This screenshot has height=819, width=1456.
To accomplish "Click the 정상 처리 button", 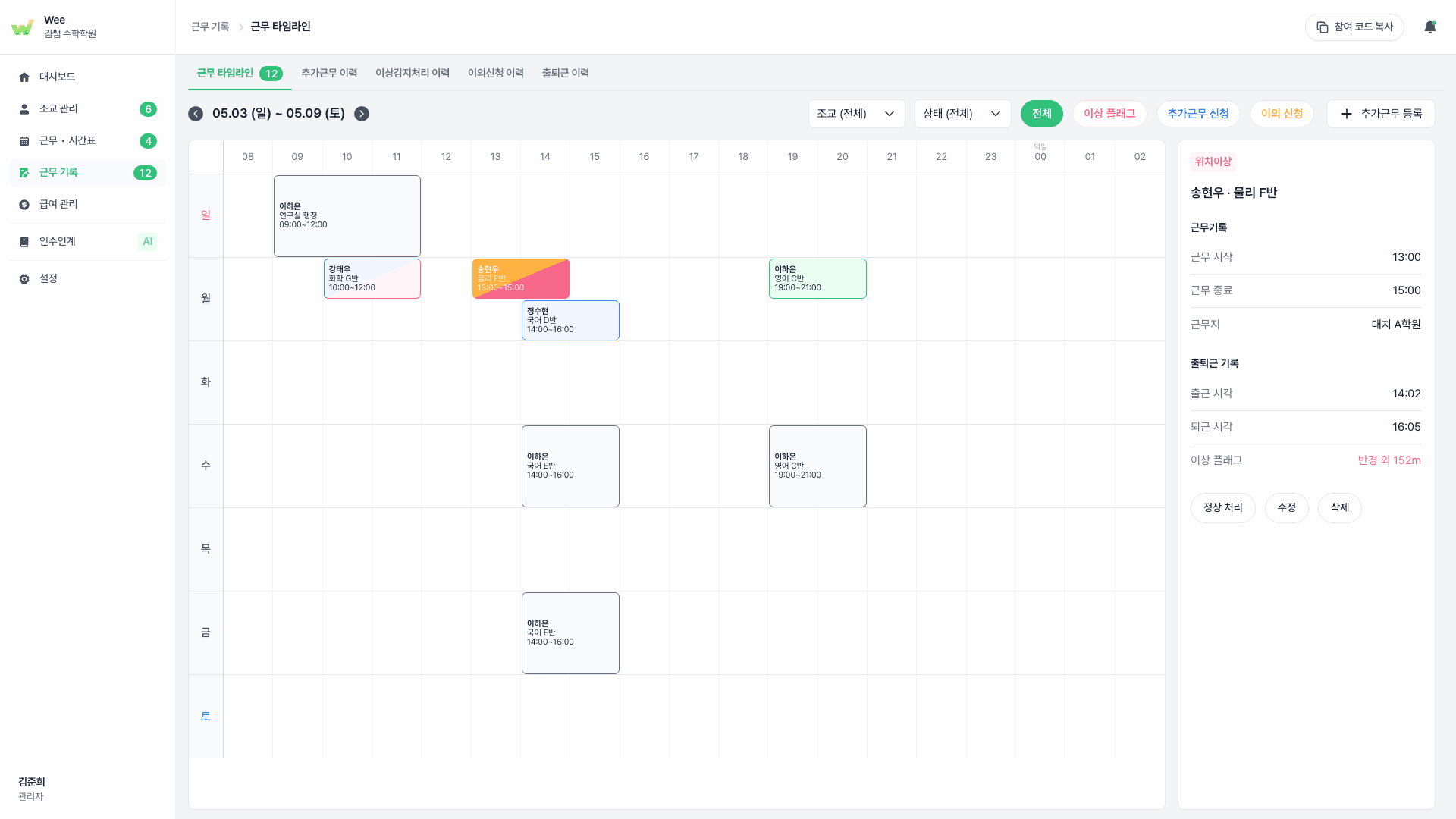I will (x=1223, y=508).
